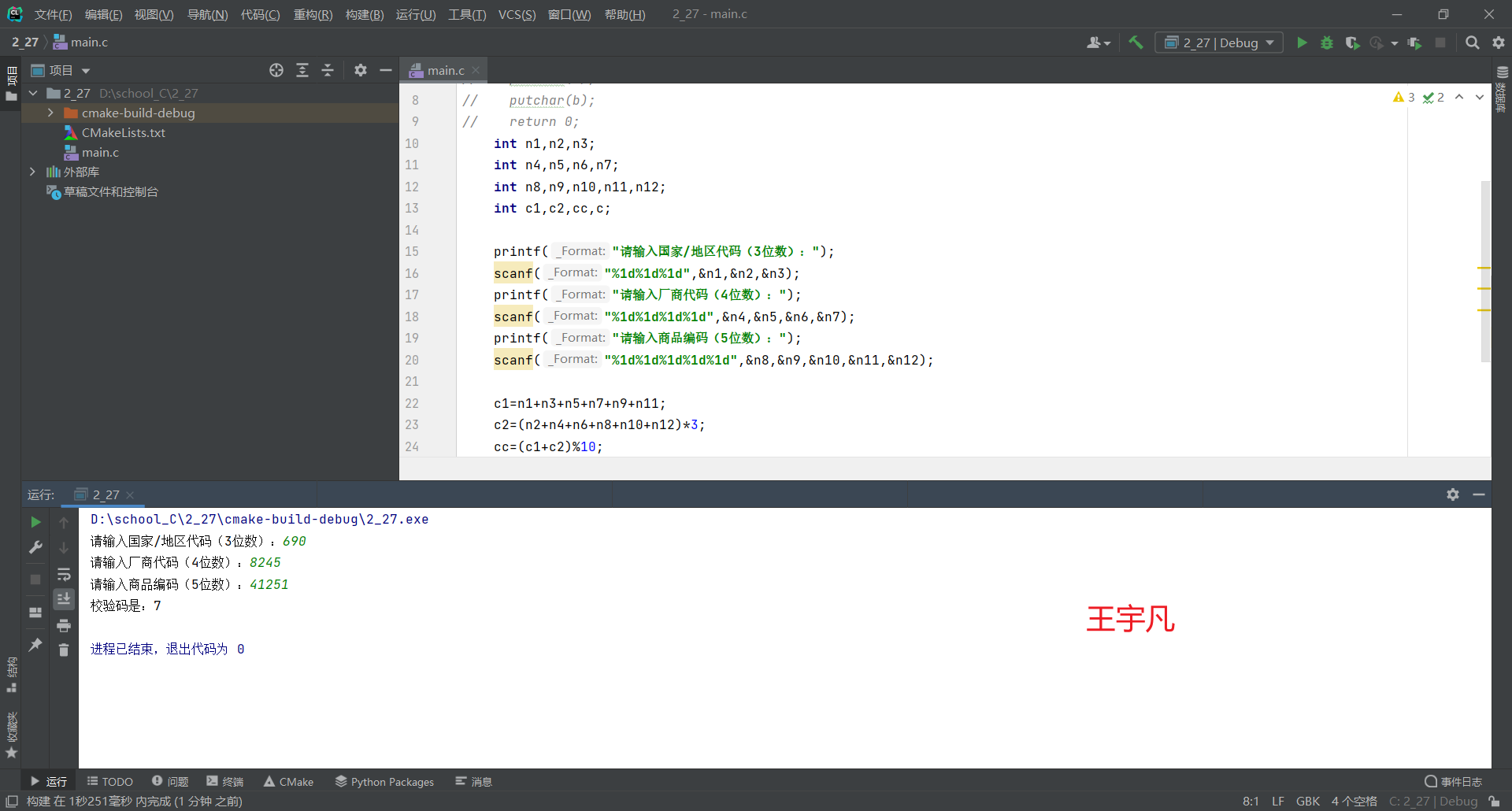Open the 编辑(E) menu
This screenshot has height=811, width=1512.
point(103,14)
